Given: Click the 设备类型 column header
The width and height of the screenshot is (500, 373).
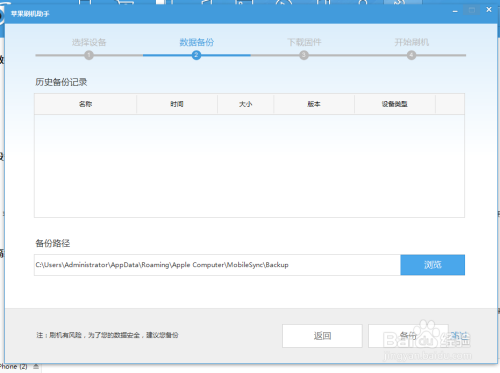Looking at the screenshot, I should pyautogui.click(x=395, y=104).
